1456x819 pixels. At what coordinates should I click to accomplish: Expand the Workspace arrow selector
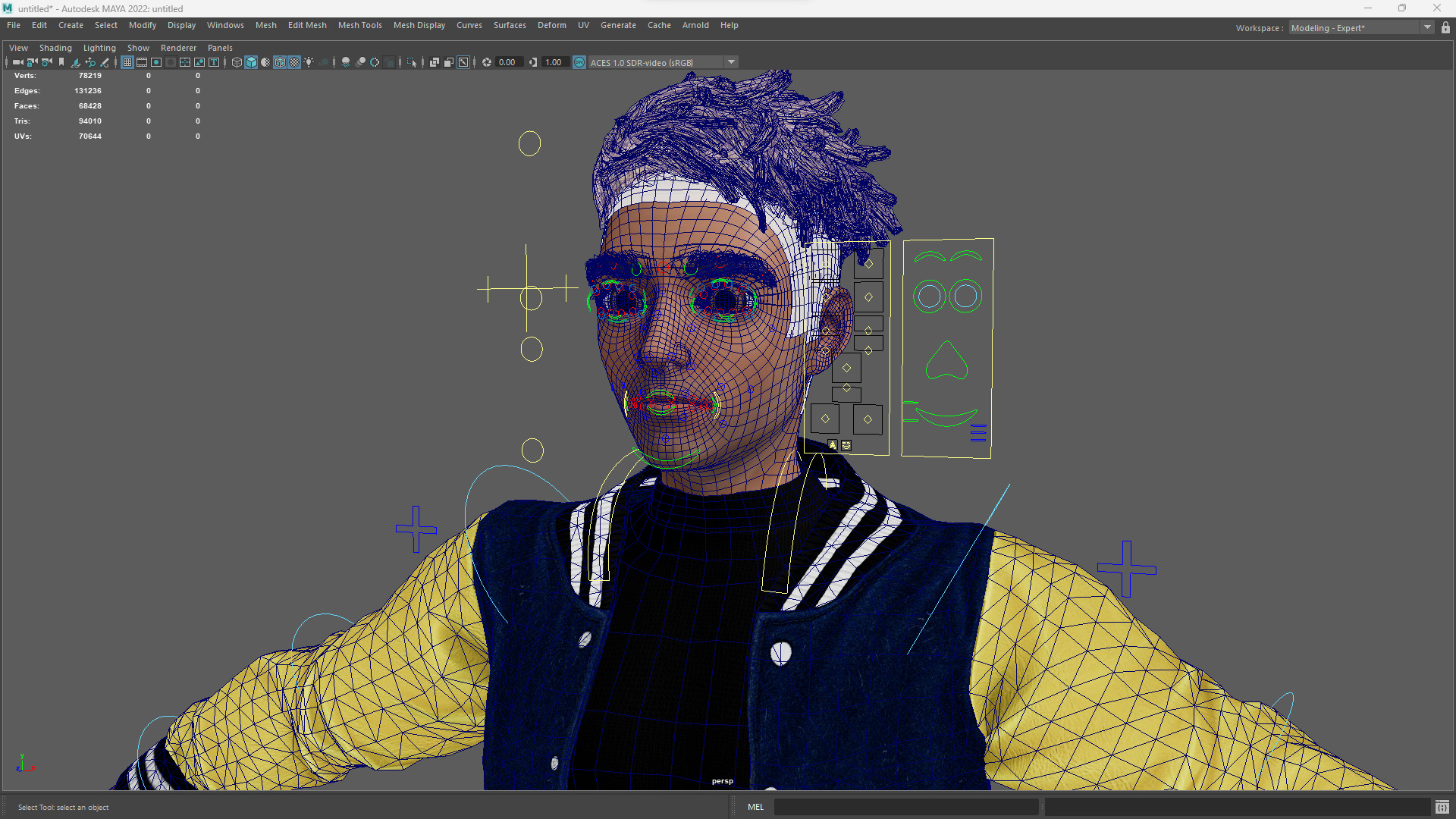click(x=1427, y=28)
